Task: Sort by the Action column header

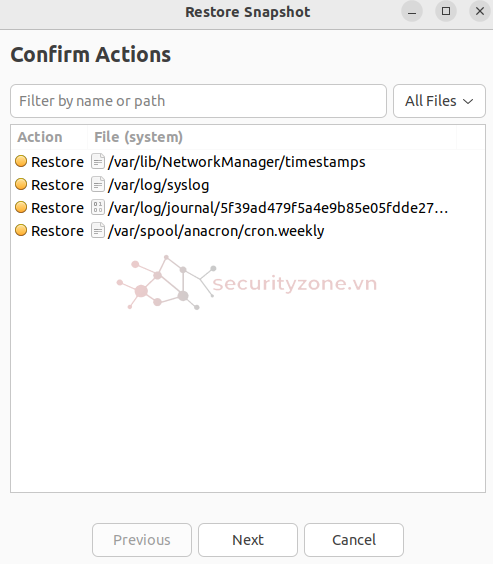Action: click(49, 137)
